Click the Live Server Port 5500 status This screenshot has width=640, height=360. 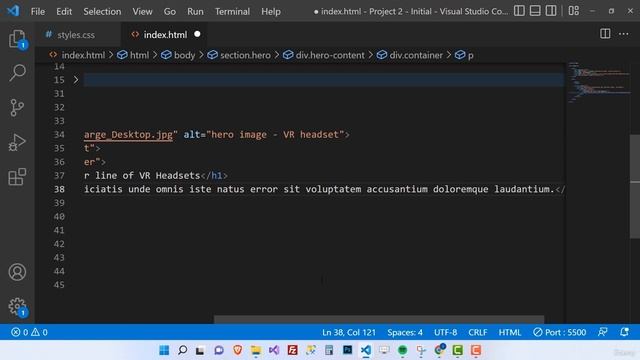(x=560, y=332)
